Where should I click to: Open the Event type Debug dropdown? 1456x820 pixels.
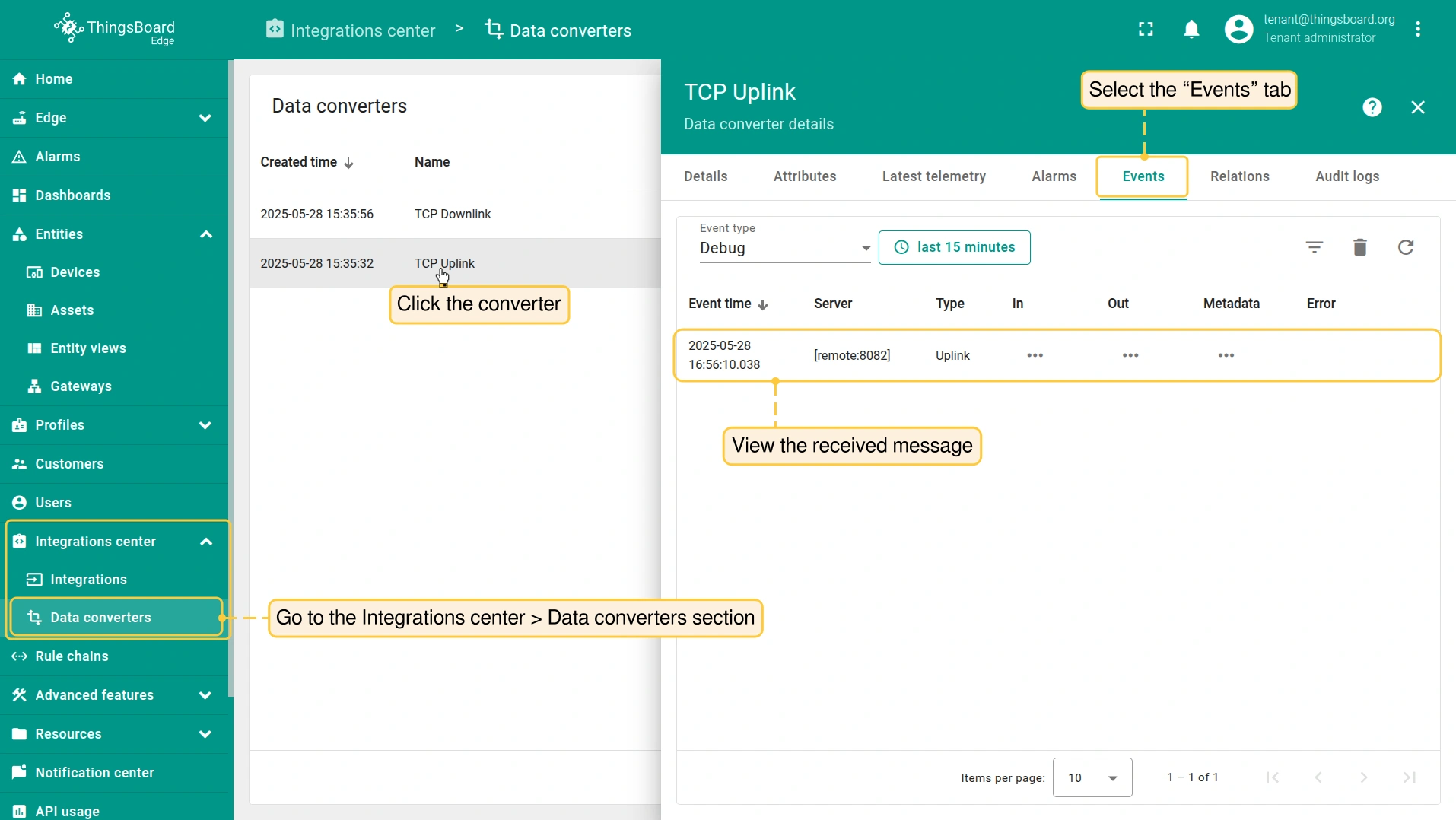coord(784,248)
